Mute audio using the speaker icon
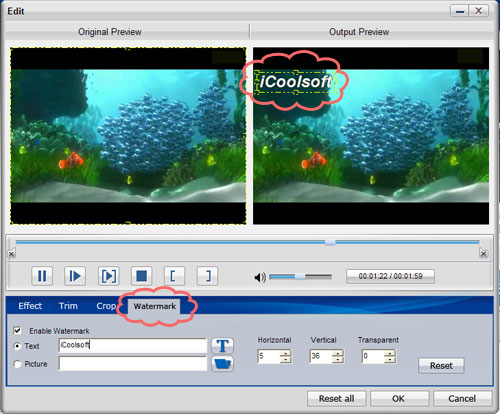The height and width of the screenshot is (414, 500). pos(260,277)
